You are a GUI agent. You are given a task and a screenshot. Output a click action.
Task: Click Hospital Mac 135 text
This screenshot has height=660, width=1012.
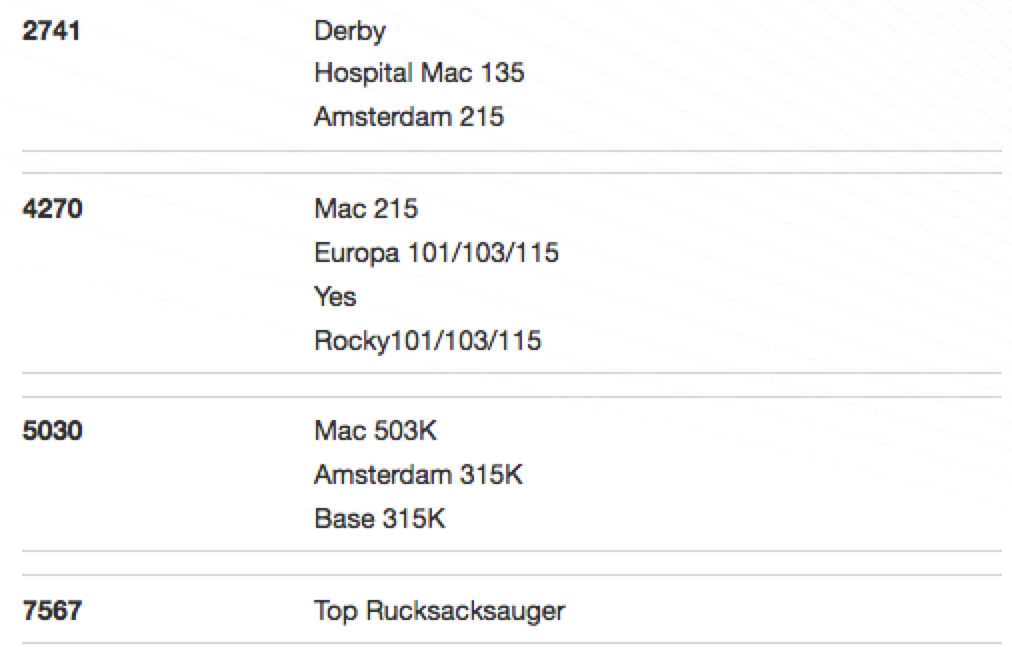coord(419,74)
